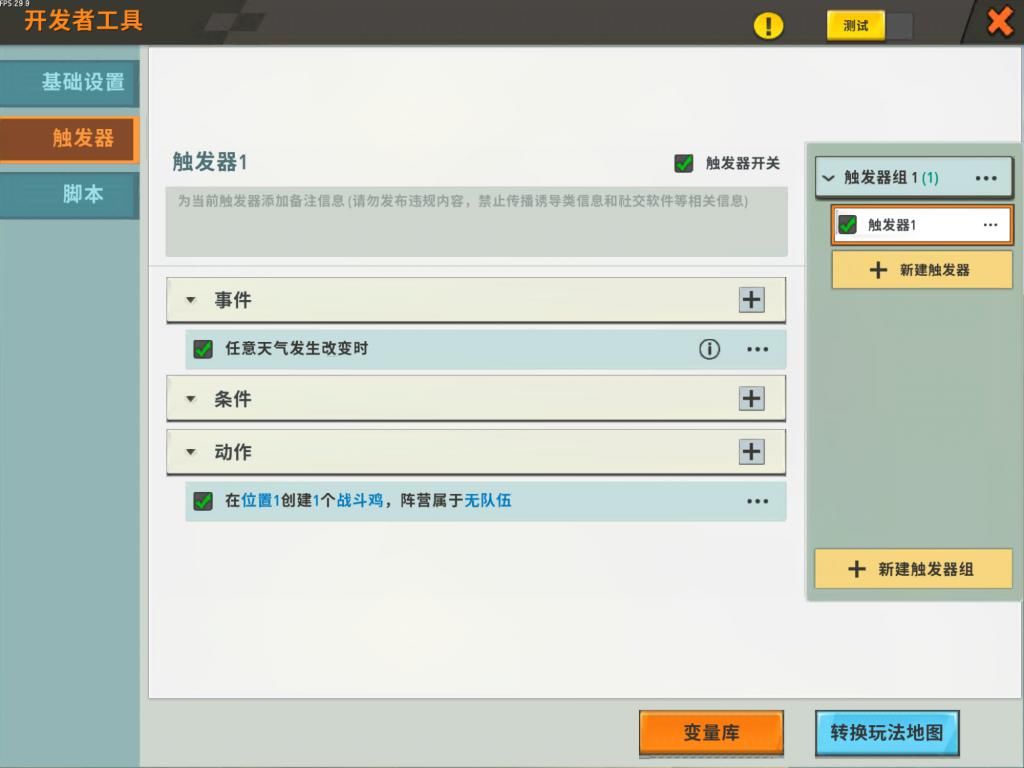The image size is (1024, 768).
Task: Switch to the 基础设置 tab
Action: [70, 83]
